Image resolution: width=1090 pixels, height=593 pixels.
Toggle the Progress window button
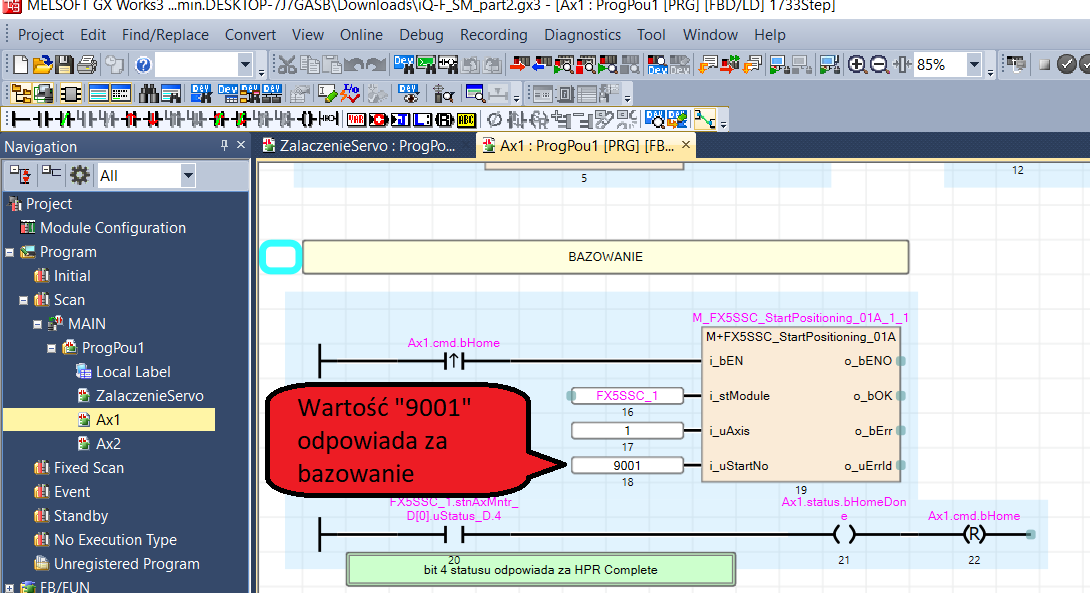click(x=121, y=93)
